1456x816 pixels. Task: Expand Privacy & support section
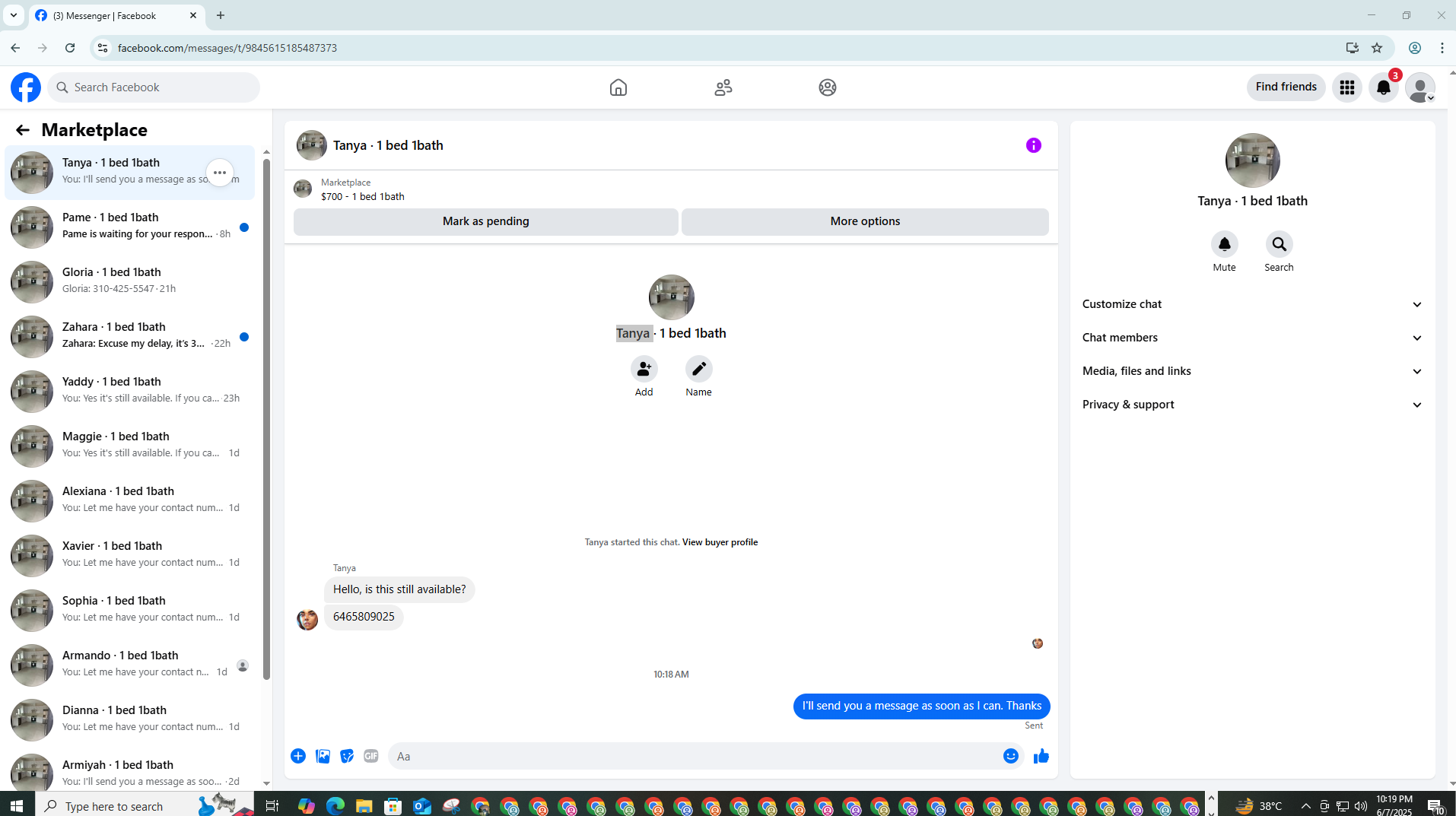(1253, 405)
